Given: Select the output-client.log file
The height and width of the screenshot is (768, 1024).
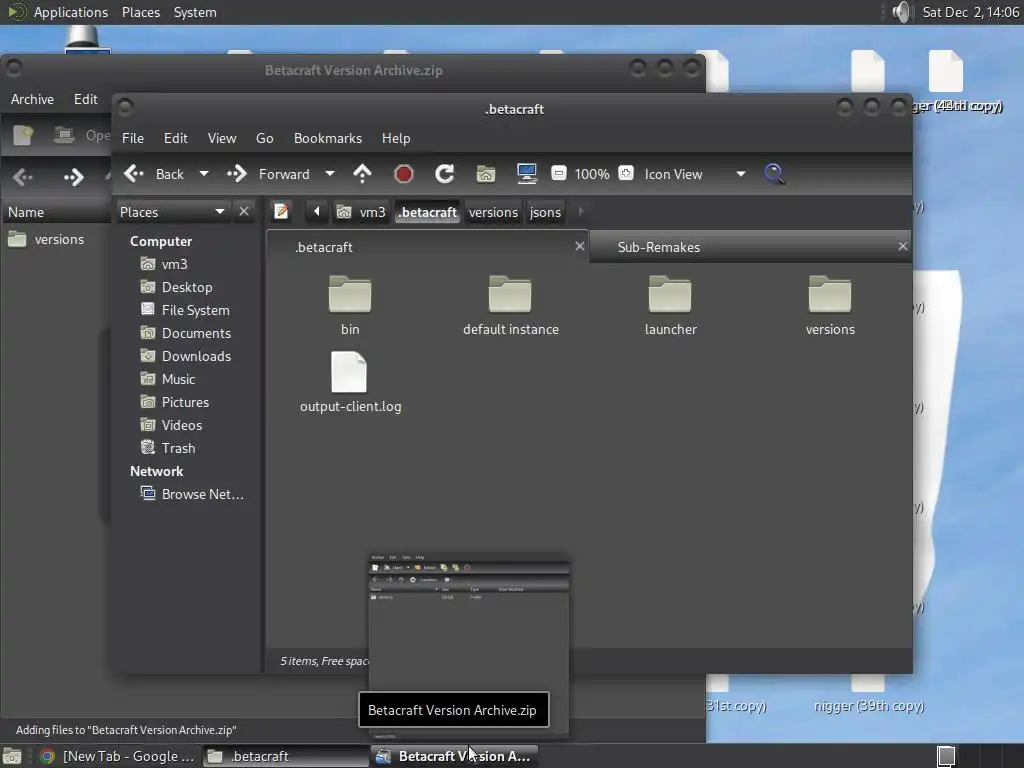Looking at the screenshot, I should coord(351,383).
